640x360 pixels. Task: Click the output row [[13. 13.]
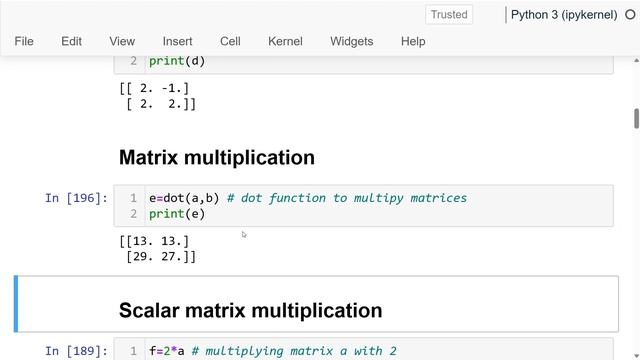click(x=154, y=241)
